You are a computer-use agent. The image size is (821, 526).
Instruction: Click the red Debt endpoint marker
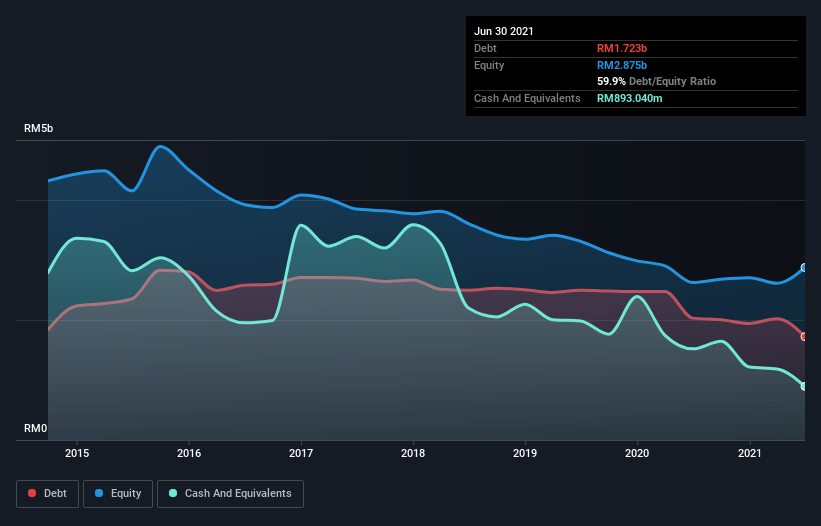804,337
